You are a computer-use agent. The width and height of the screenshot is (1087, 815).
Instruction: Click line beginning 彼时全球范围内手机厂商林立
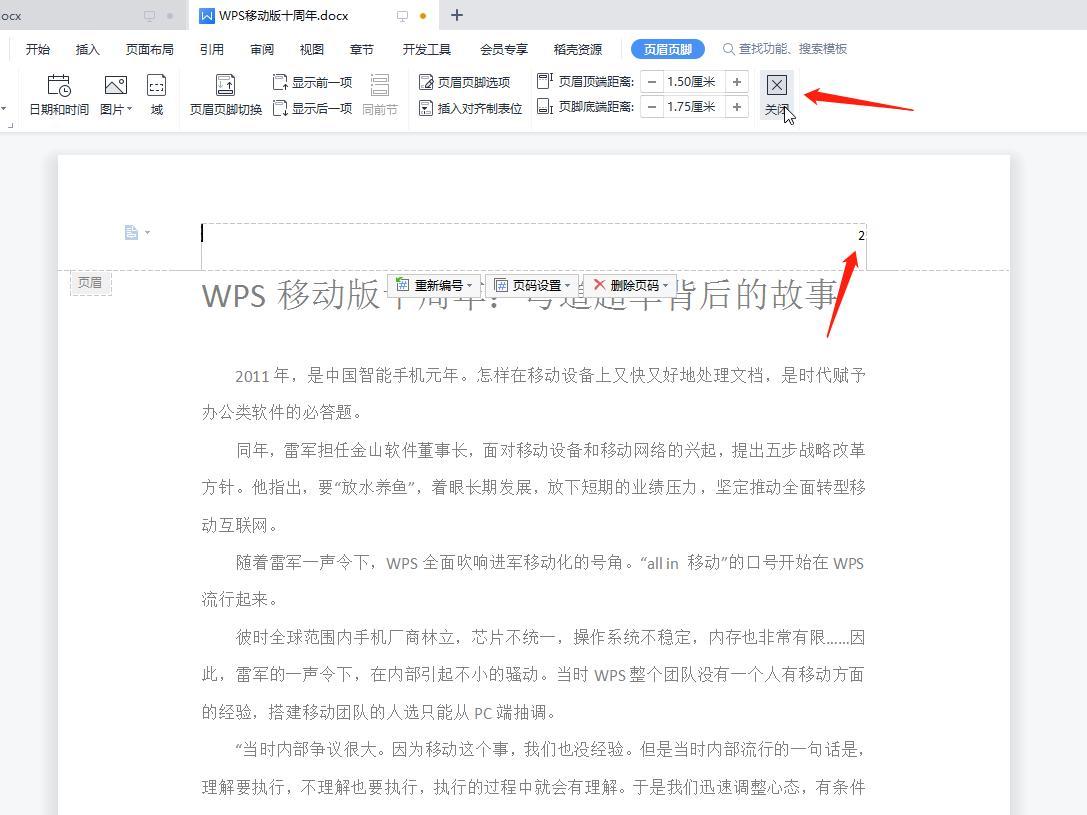pos(550,637)
